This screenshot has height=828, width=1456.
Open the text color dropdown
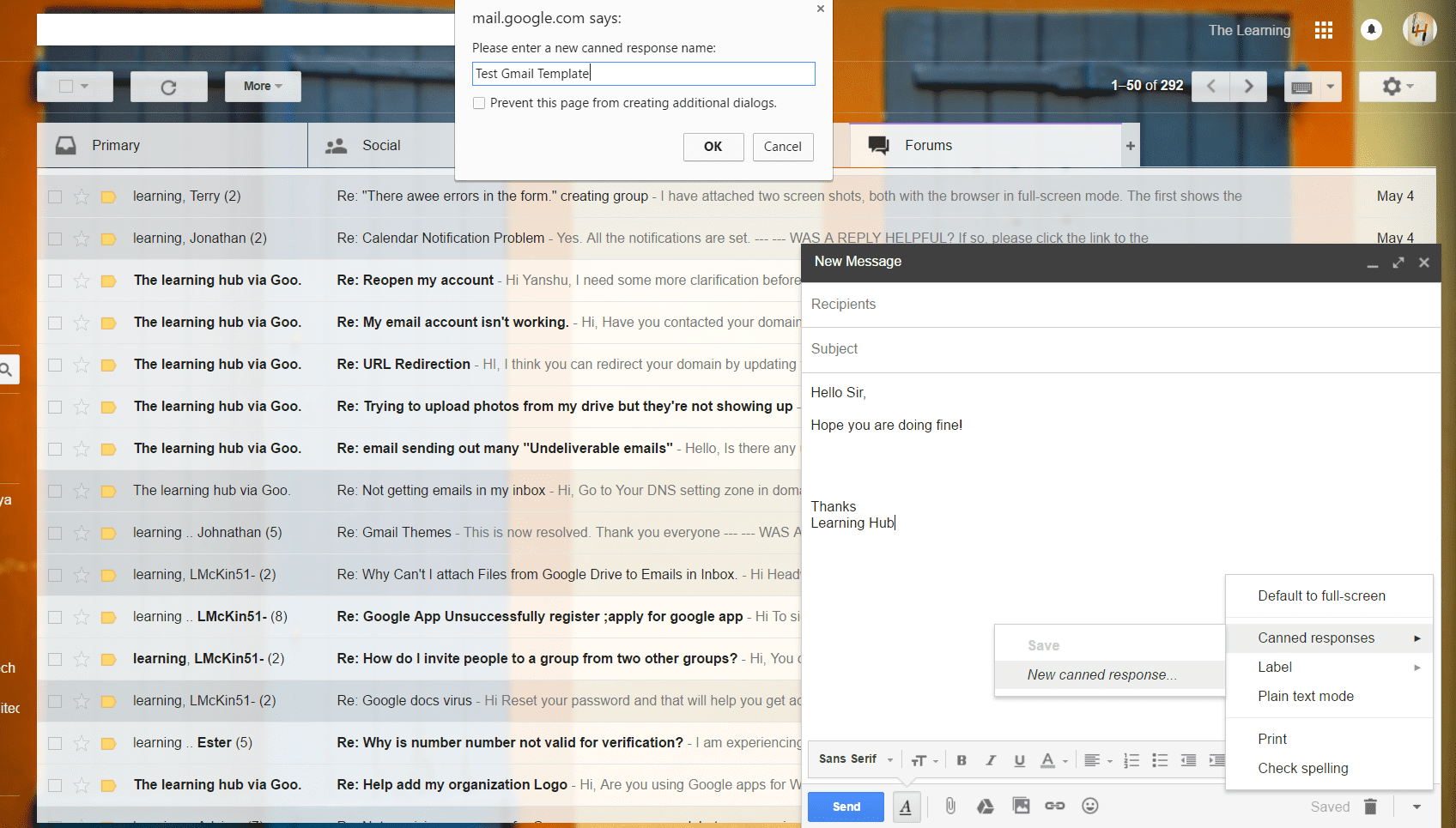coord(1053,760)
